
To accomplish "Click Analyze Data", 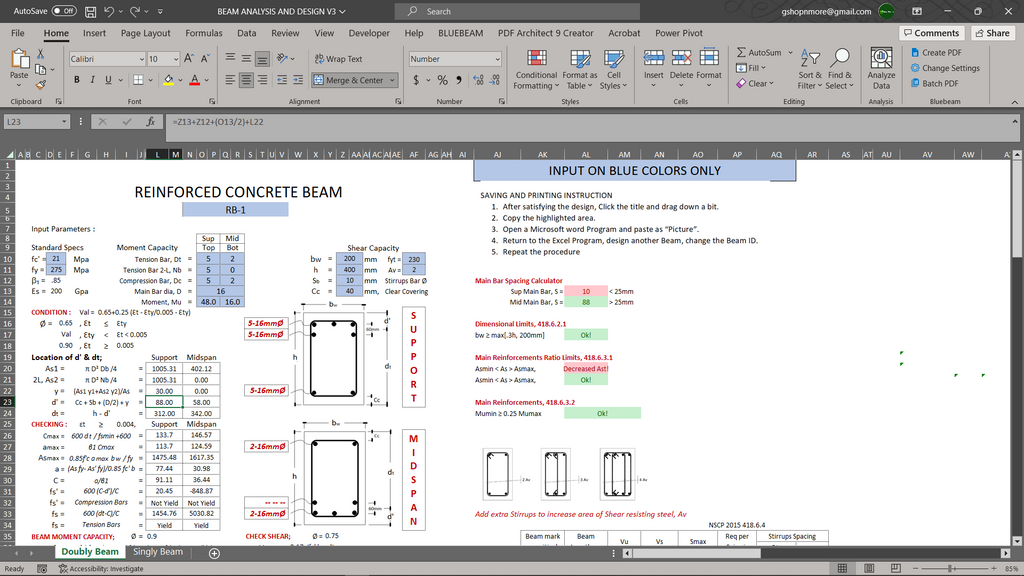I will pyautogui.click(x=881, y=69).
